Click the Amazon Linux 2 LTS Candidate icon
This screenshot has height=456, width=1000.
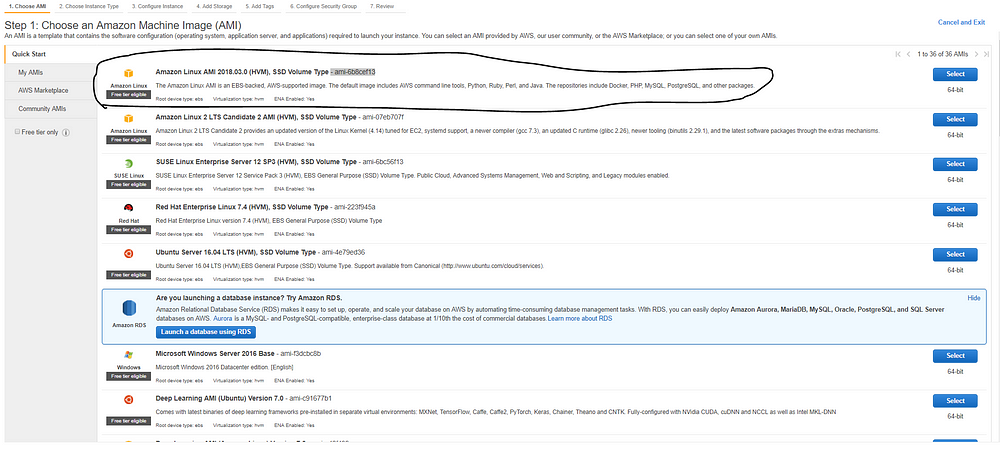coord(128,119)
